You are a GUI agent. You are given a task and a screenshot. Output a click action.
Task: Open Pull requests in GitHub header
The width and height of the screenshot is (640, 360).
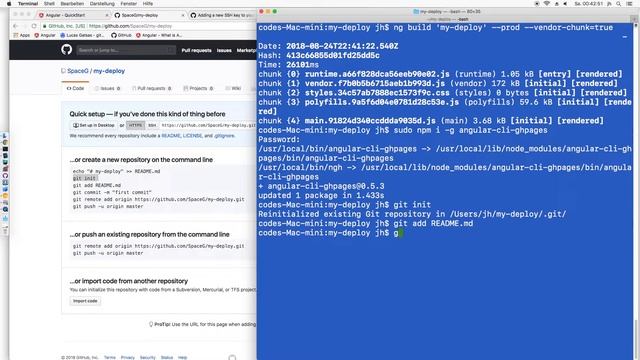click(x=196, y=50)
